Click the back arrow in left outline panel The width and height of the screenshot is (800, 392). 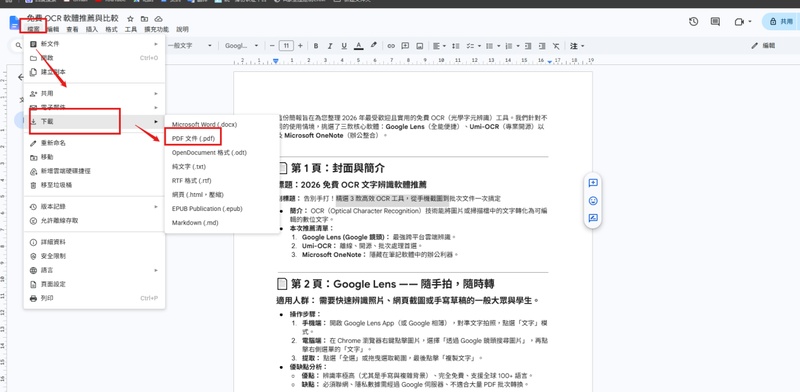pyautogui.click(x=20, y=77)
